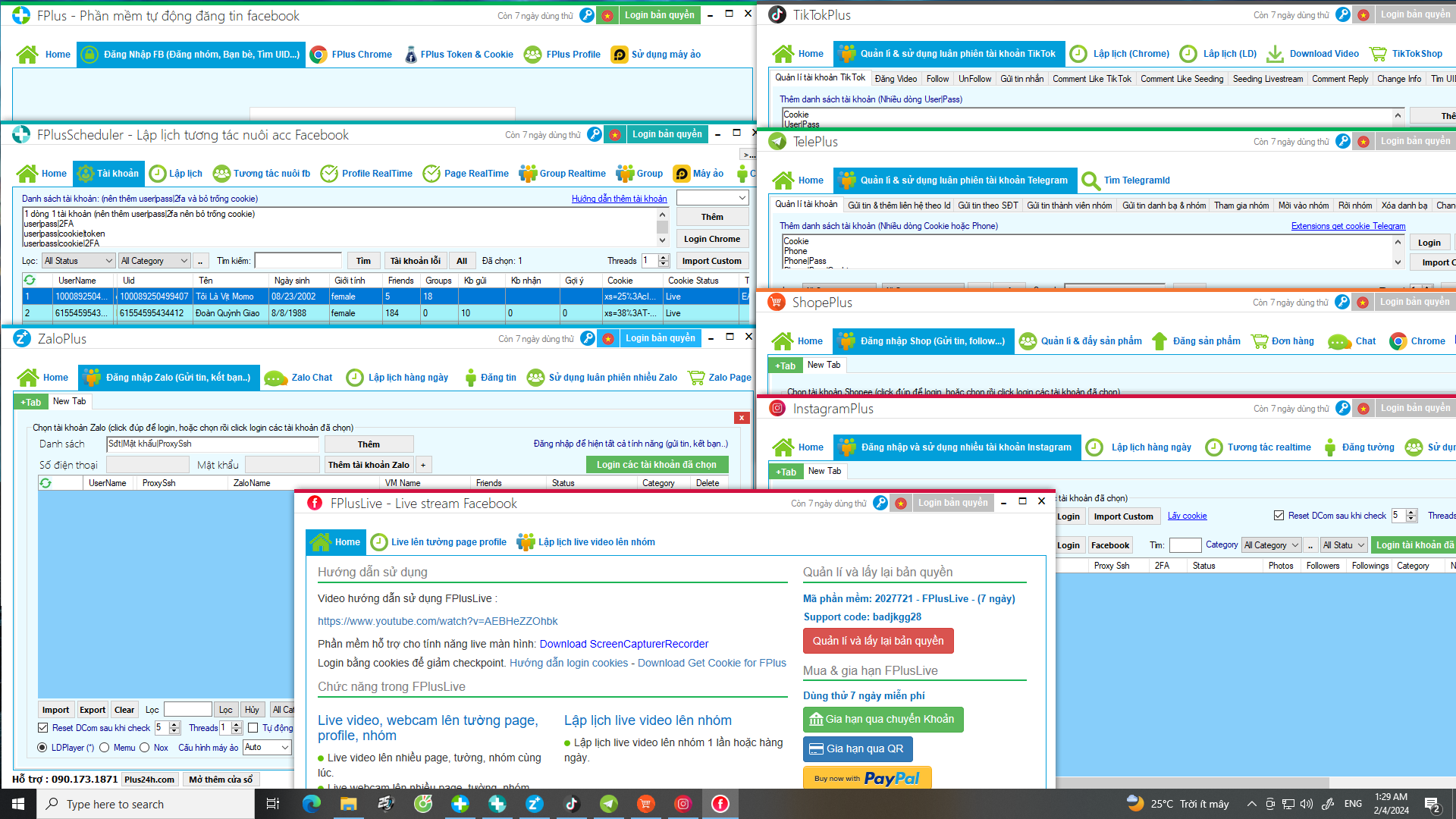The height and width of the screenshot is (819, 1456).
Task: Click Download Video icon in TikTokPlus
Action: (1275, 54)
